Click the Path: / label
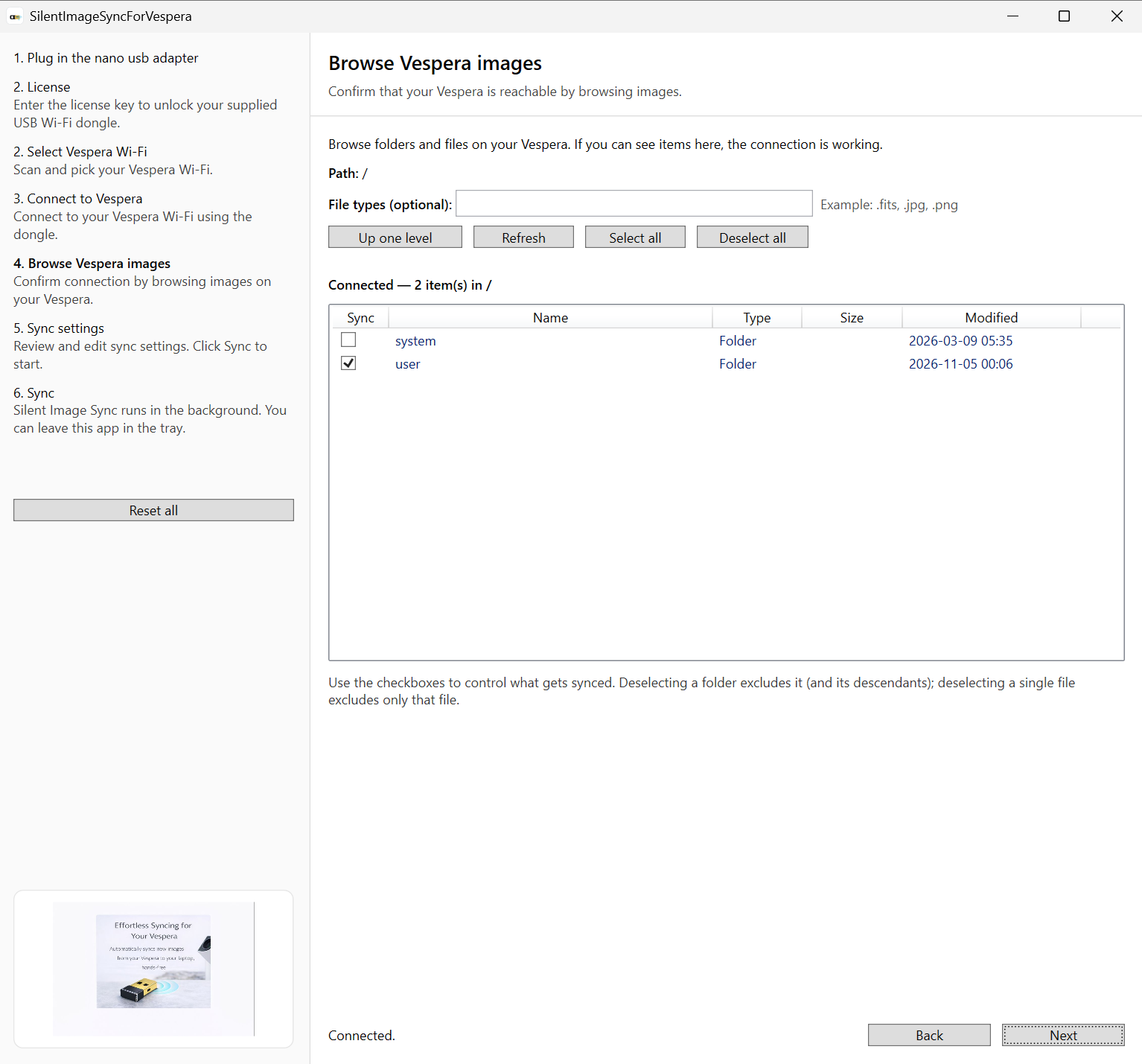Image resolution: width=1142 pixels, height=1064 pixels. coord(348,173)
